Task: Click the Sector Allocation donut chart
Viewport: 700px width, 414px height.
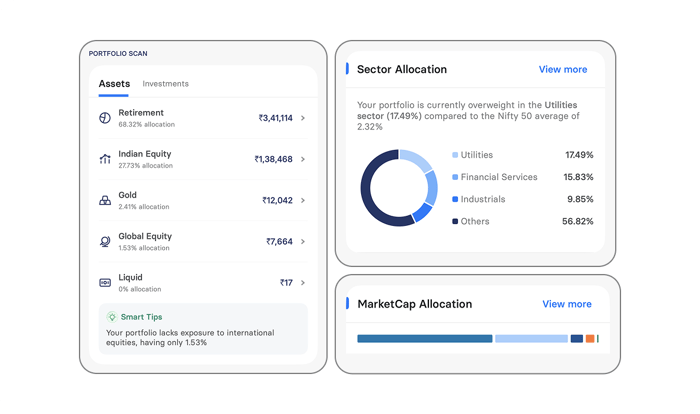Action: click(399, 188)
